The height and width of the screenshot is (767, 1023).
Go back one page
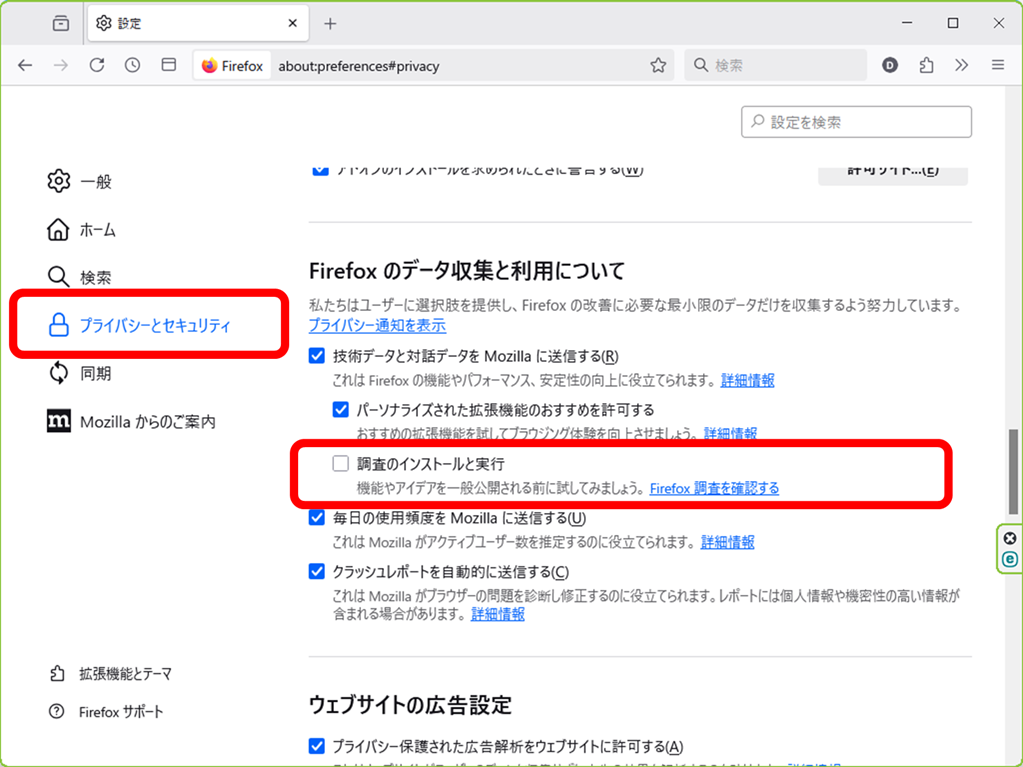[x=25, y=65]
